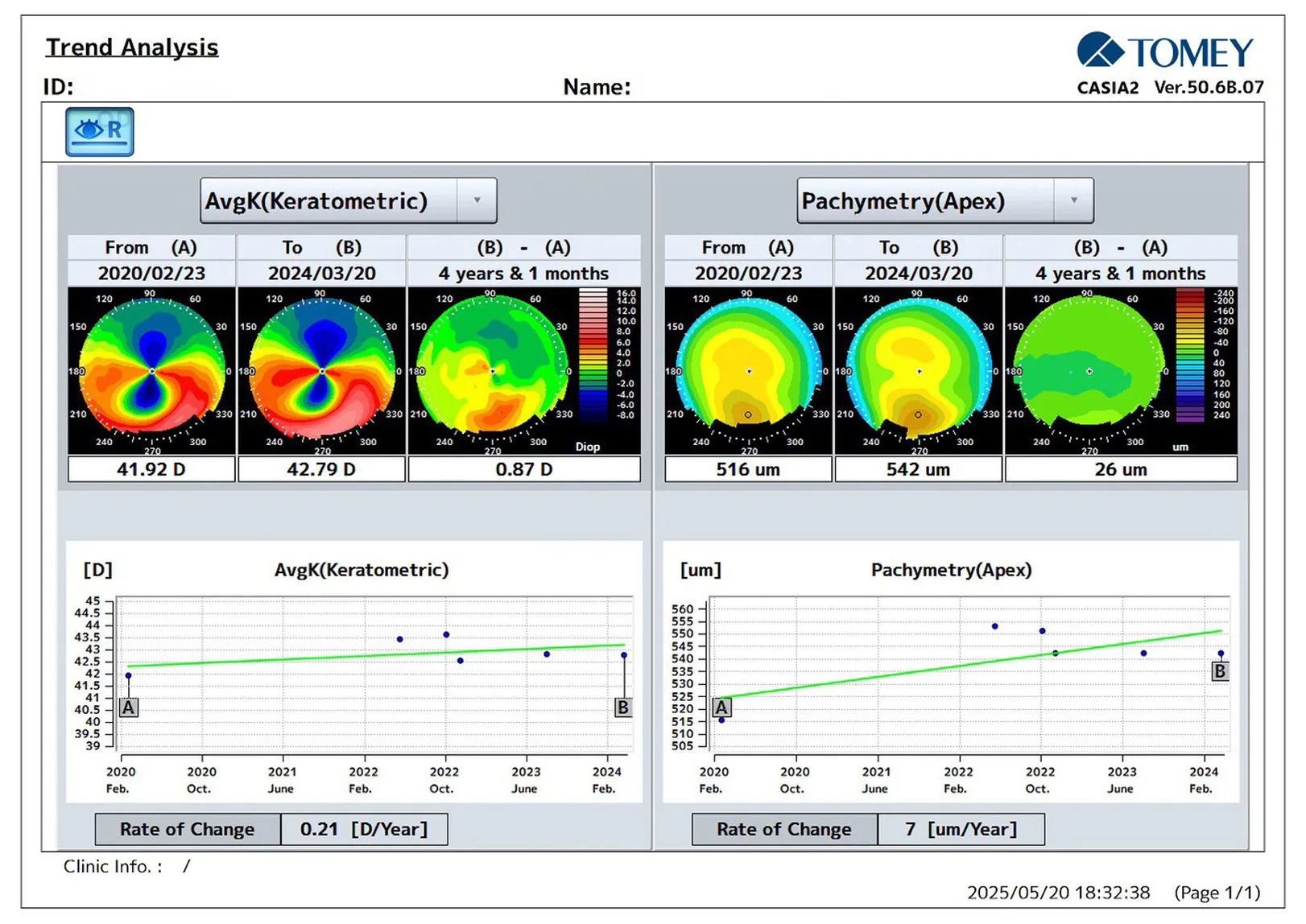Click the 7 [um/Year] rate value
Screen dimensions: 1306x924
click(961, 829)
